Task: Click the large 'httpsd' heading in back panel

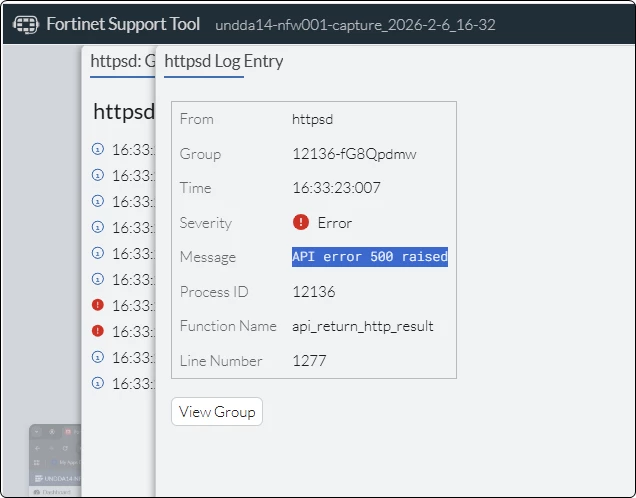Action: [x=124, y=112]
